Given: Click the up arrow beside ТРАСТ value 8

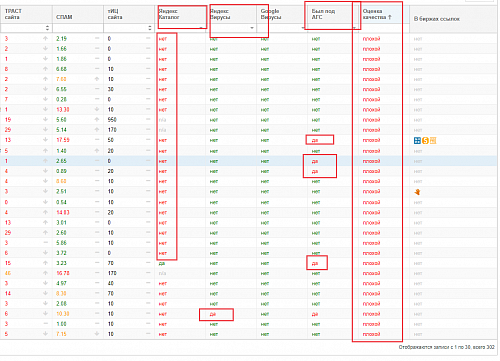Looking at the screenshot, I should point(45,69).
